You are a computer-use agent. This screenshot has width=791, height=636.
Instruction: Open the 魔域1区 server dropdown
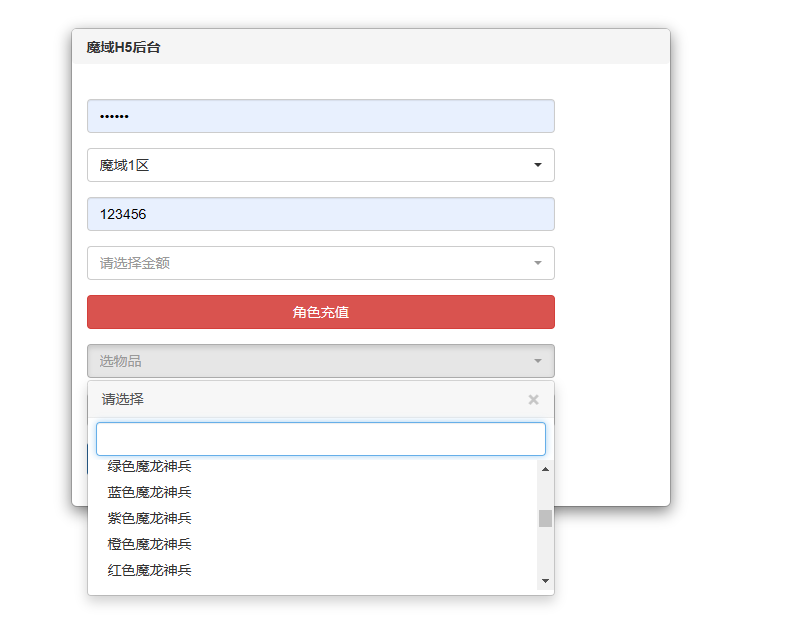point(320,165)
